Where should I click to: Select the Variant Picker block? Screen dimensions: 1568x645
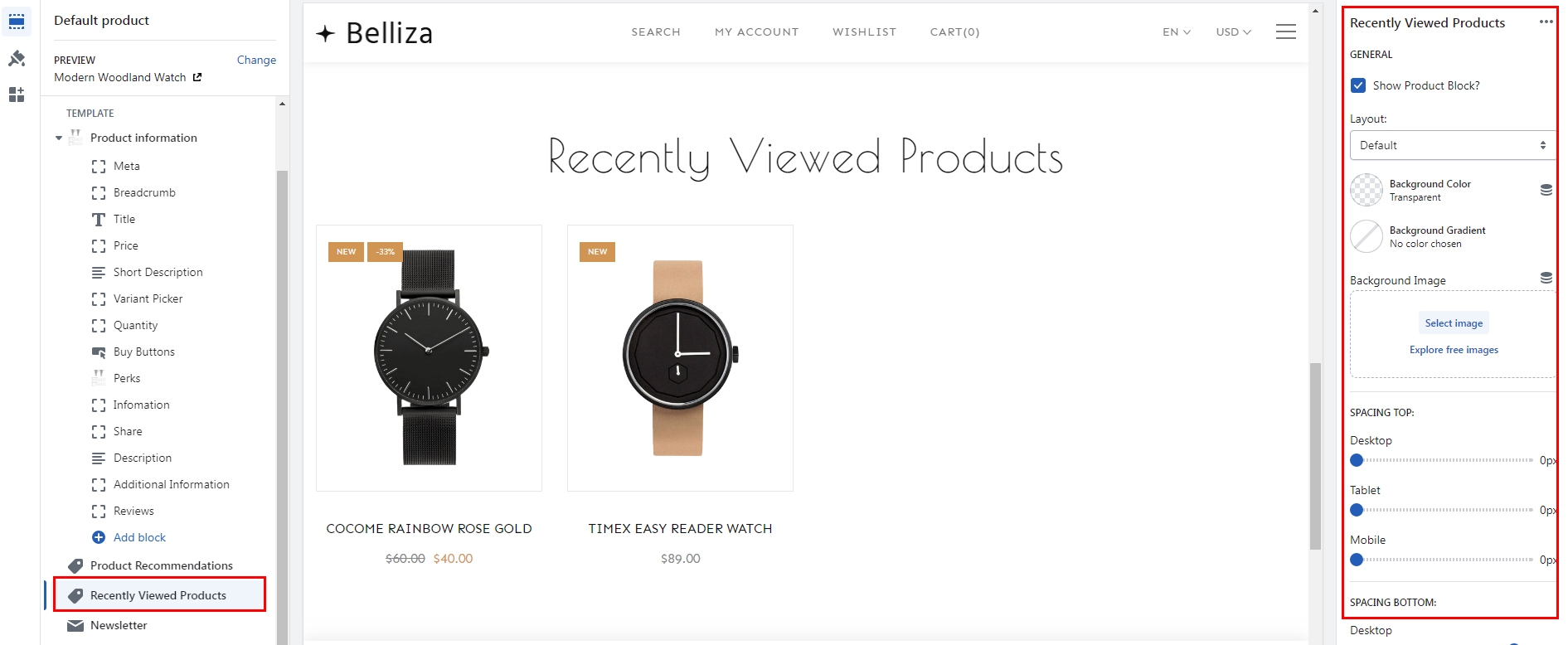coord(148,298)
